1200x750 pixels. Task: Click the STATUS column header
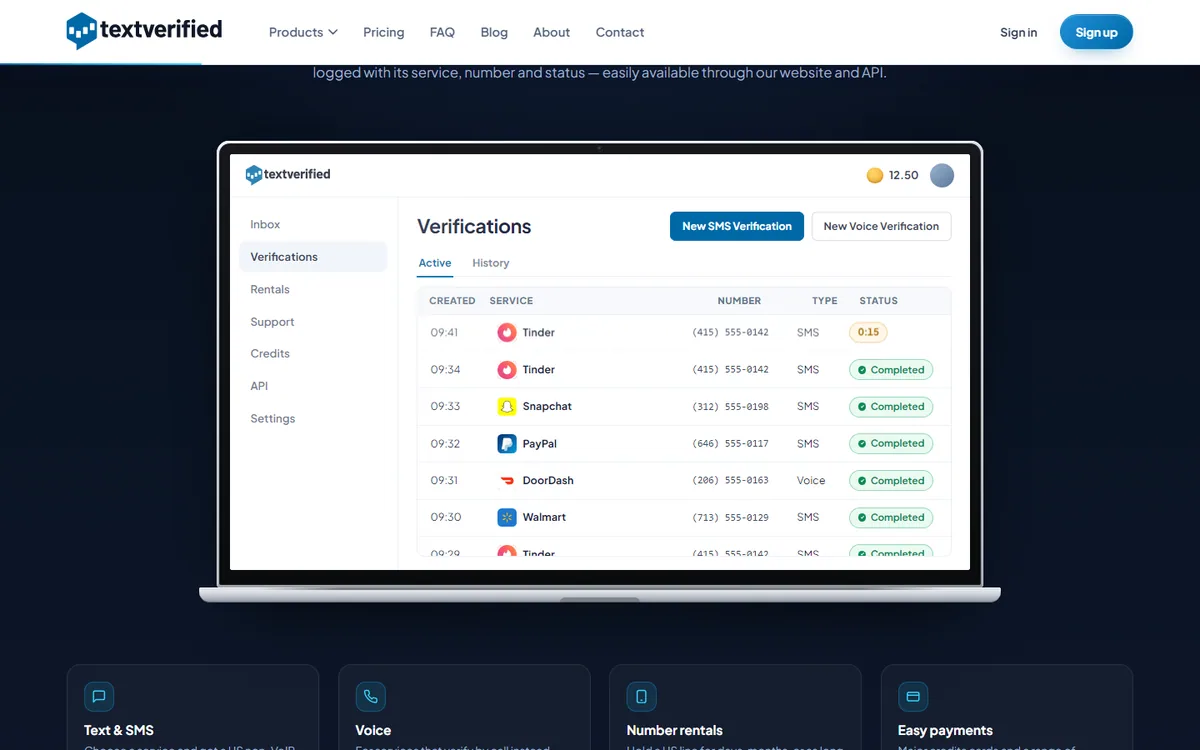(879, 300)
